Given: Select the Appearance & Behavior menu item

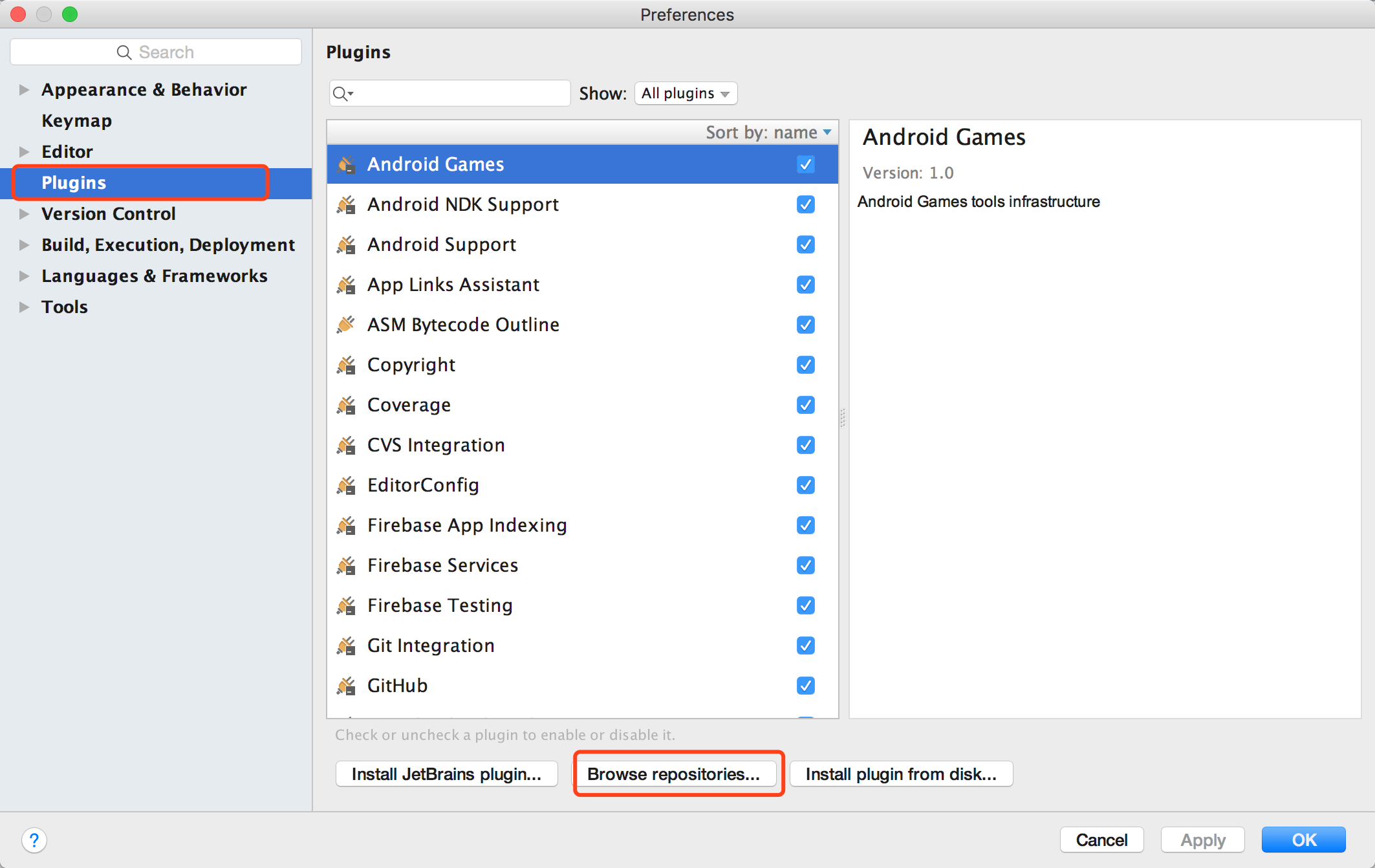Looking at the screenshot, I should click(144, 89).
